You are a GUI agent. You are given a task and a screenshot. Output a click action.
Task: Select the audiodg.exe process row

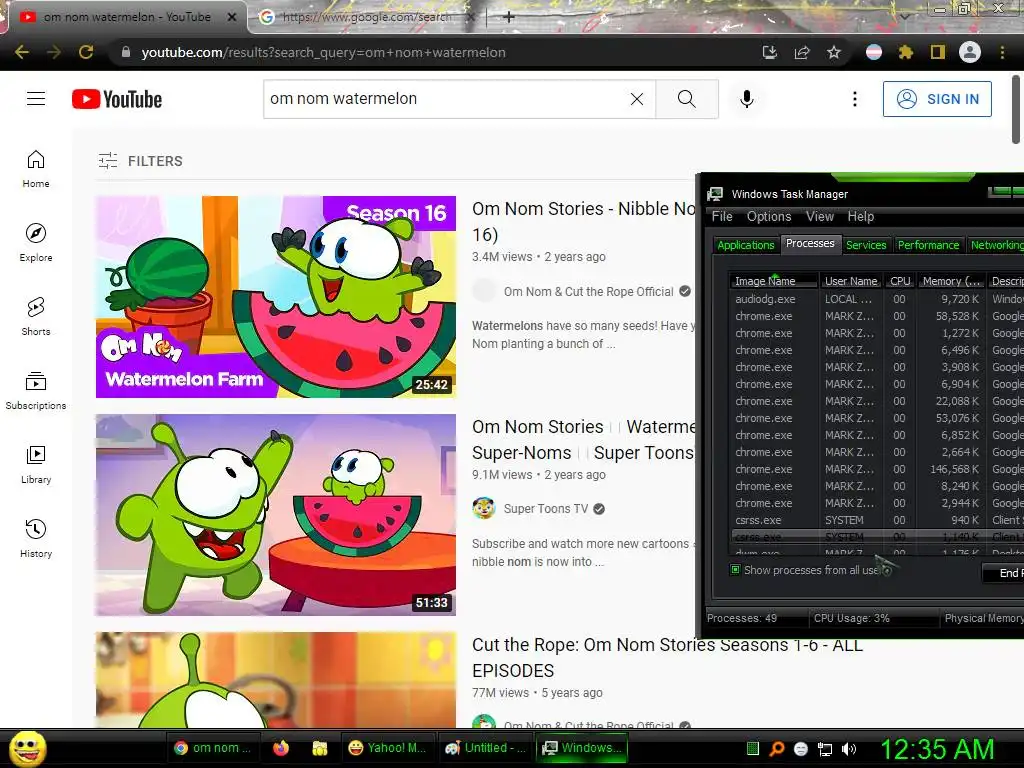coord(877,298)
